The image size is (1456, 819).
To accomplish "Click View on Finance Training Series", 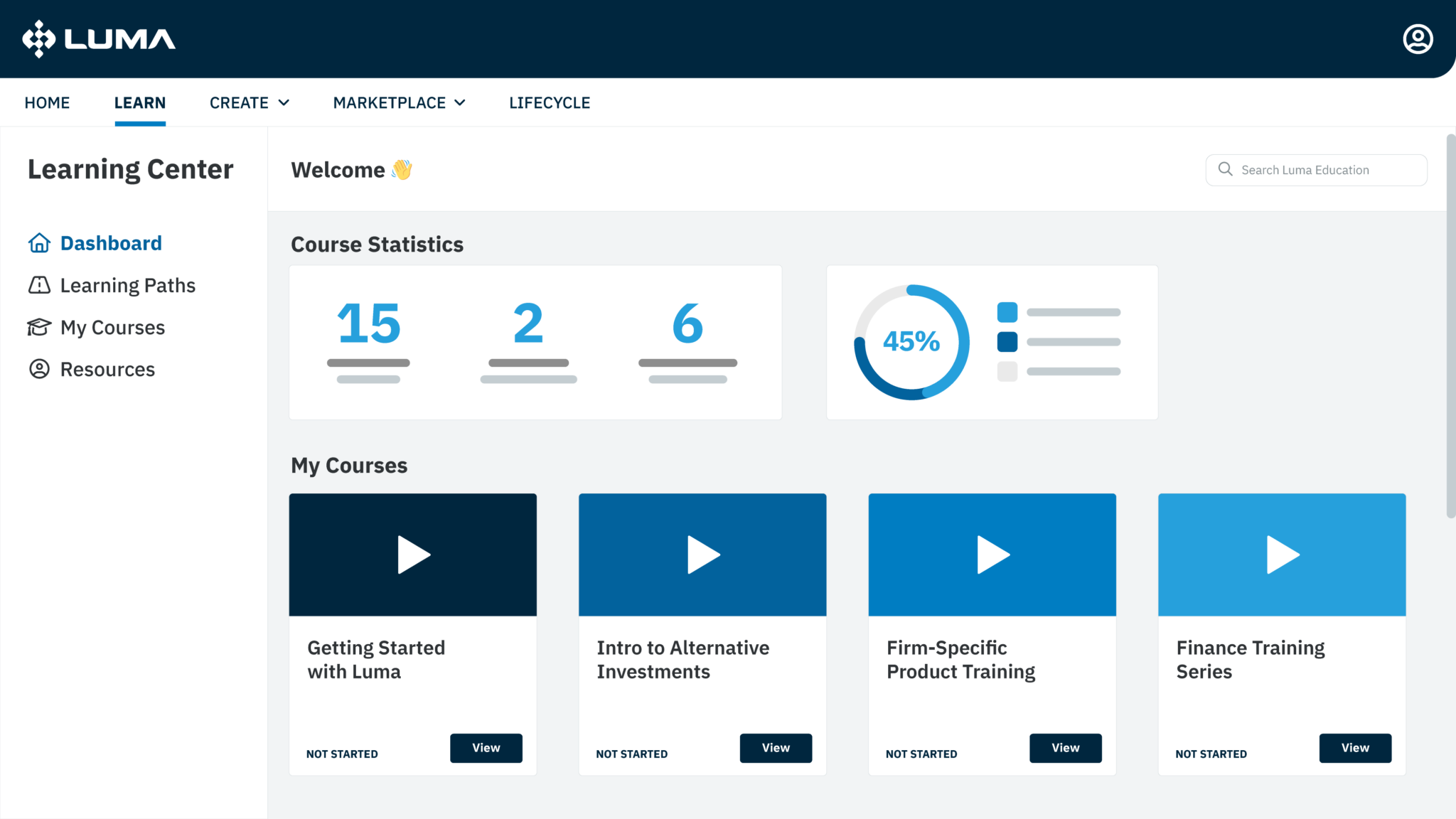I will point(1355,748).
